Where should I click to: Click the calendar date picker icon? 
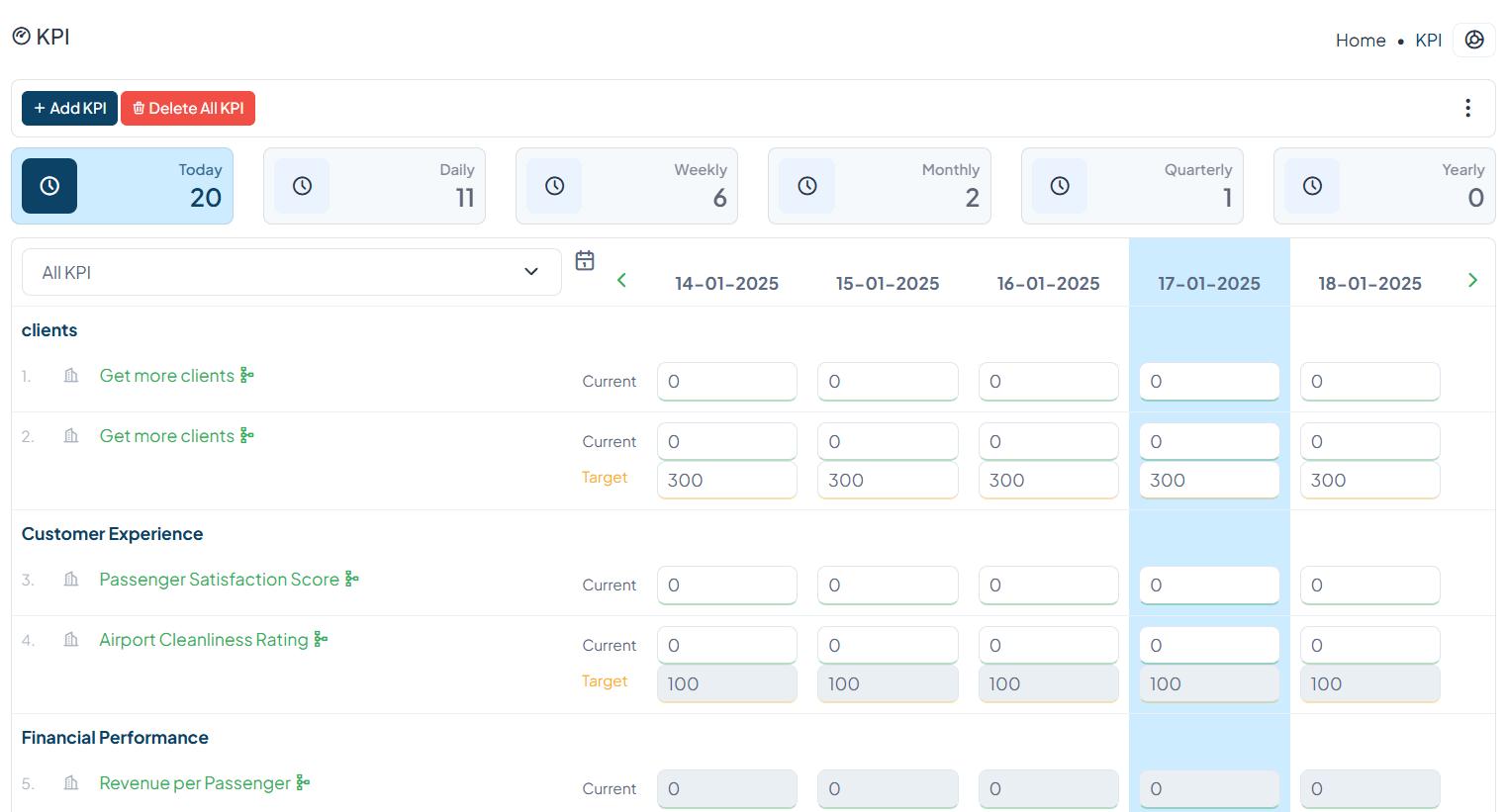point(585,261)
